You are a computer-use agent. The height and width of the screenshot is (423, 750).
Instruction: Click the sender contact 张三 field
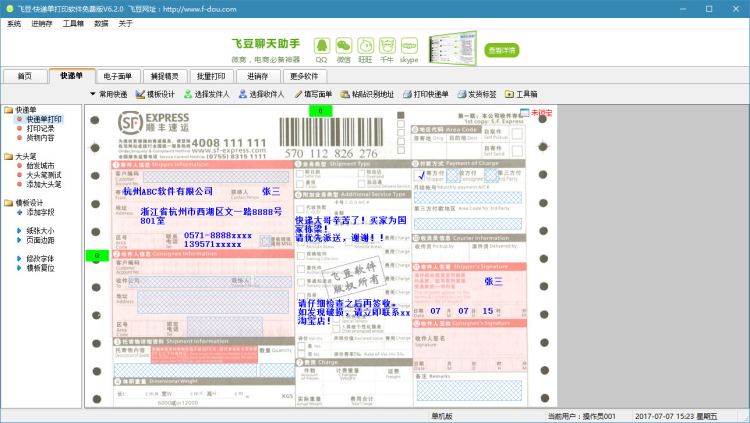coord(271,191)
